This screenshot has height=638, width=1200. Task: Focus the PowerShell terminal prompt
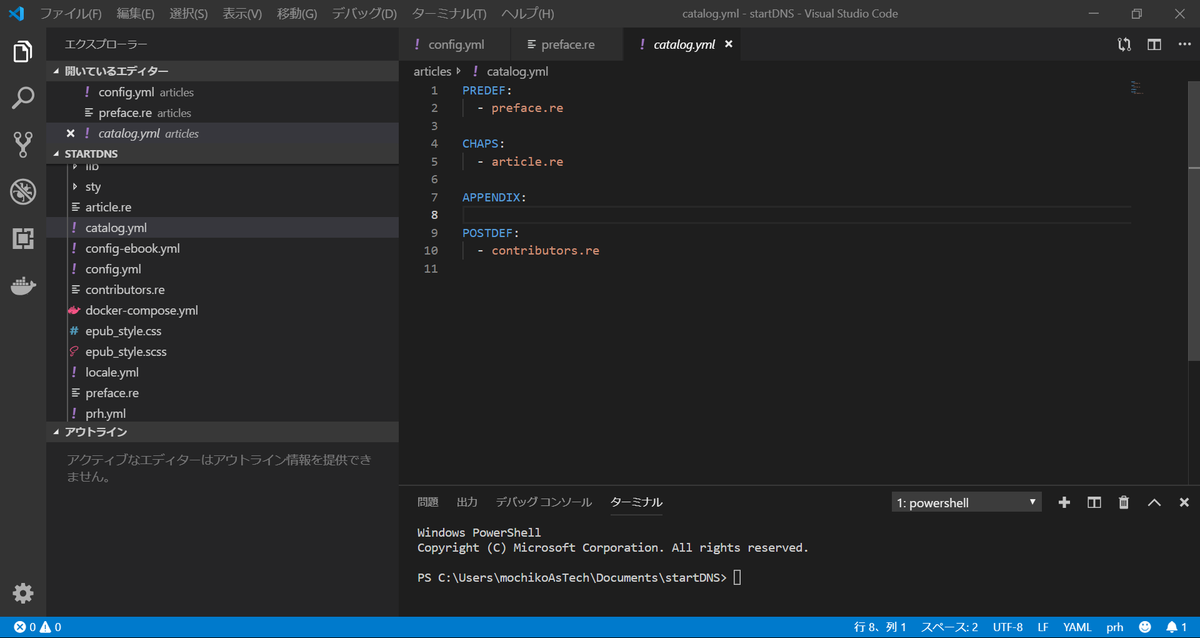point(737,577)
